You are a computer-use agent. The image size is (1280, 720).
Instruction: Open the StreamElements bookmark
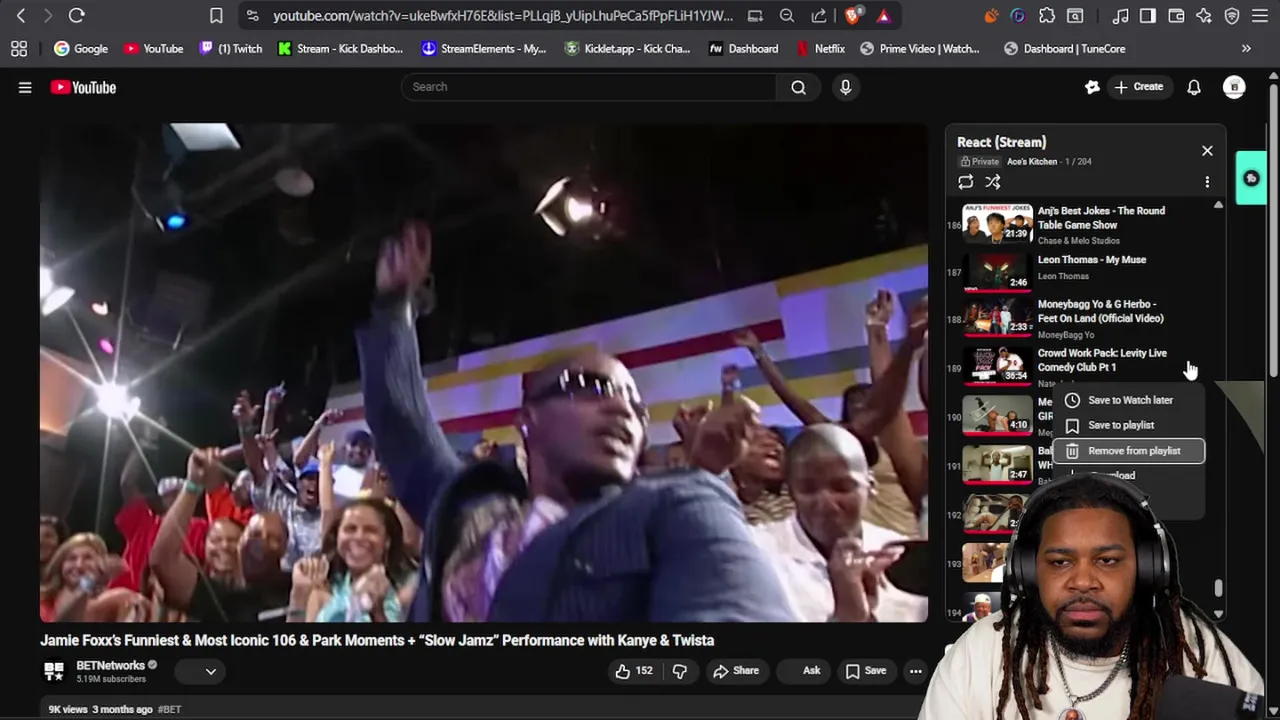[484, 48]
